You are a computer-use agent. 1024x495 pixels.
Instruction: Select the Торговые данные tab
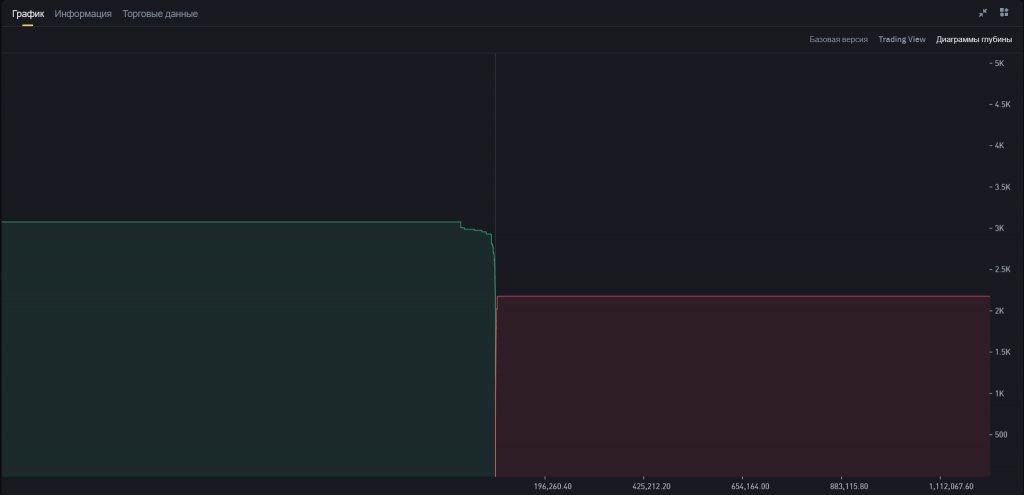click(160, 14)
